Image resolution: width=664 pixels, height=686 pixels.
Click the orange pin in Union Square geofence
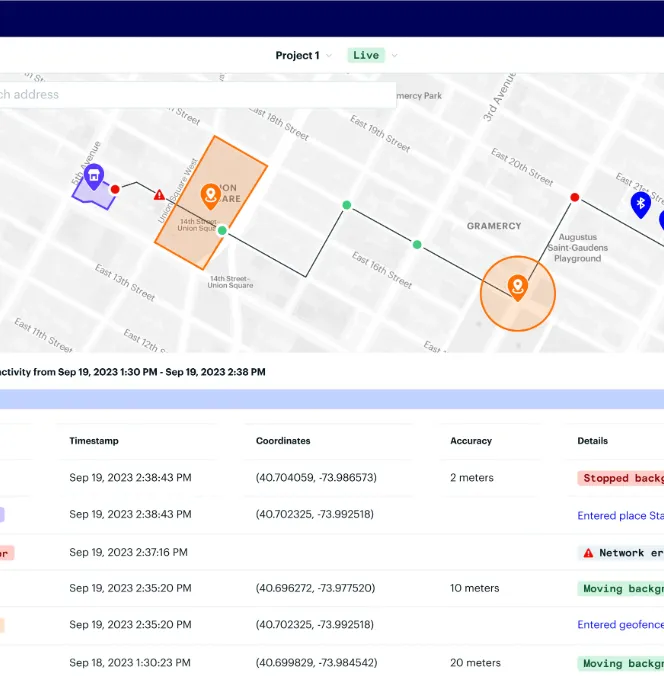click(x=210, y=196)
